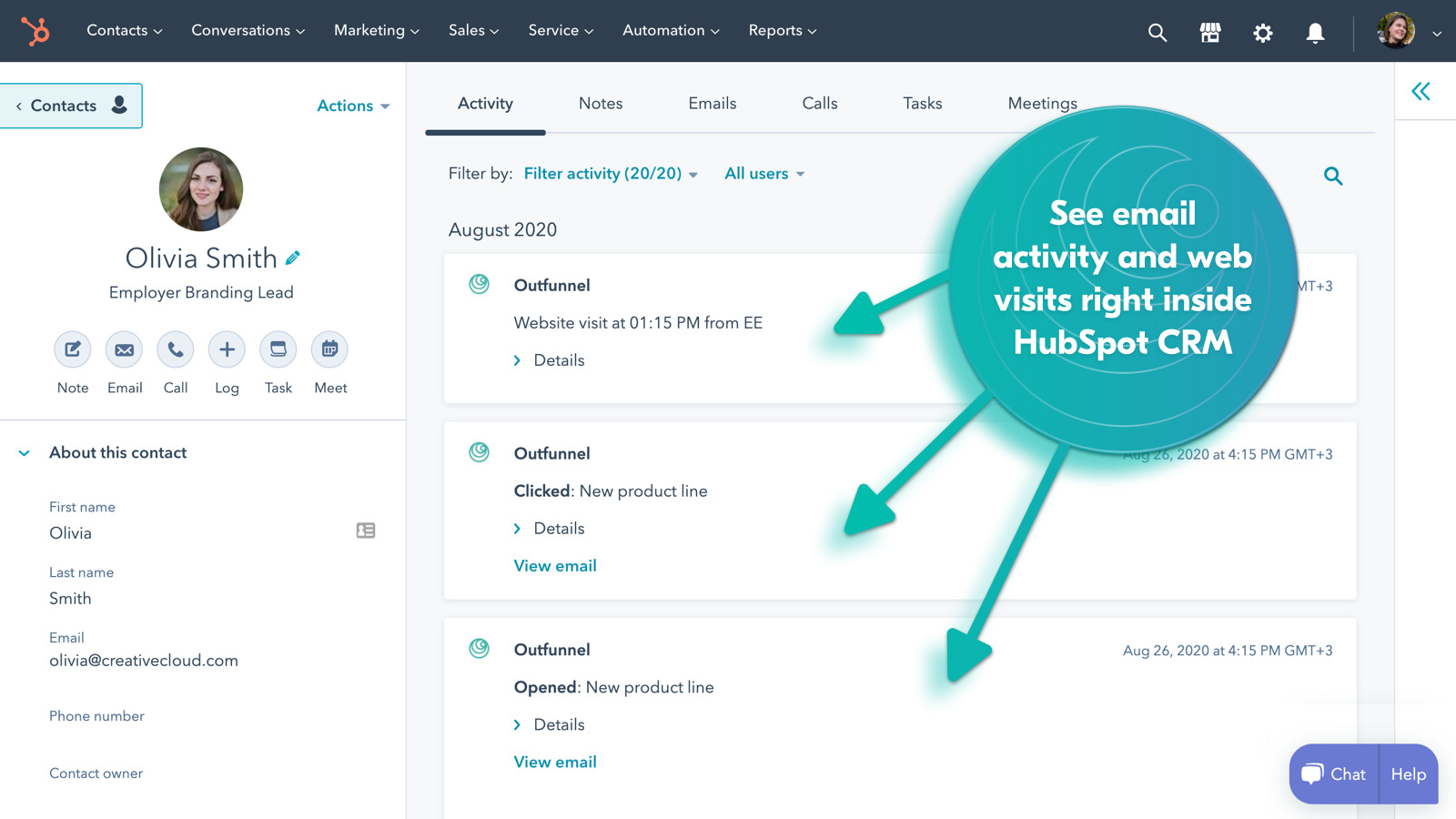This screenshot has height=819, width=1456.
Task: Click the Log activity plus icon
Action: tap(227, 349)
